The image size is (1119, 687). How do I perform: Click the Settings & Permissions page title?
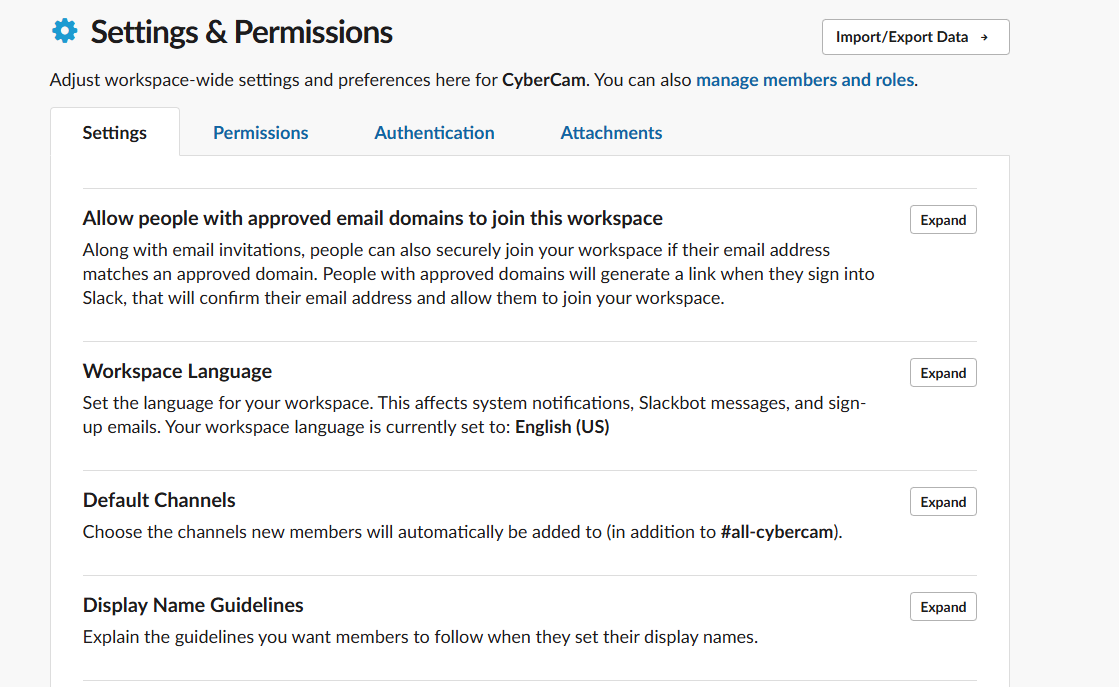(x=241, y=32)
